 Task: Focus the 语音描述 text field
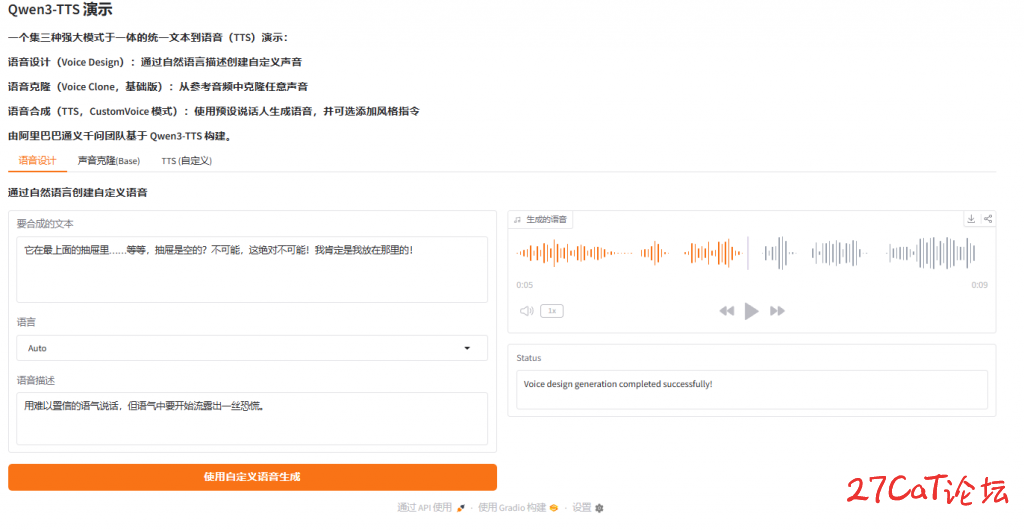click(x=252, y=418)
